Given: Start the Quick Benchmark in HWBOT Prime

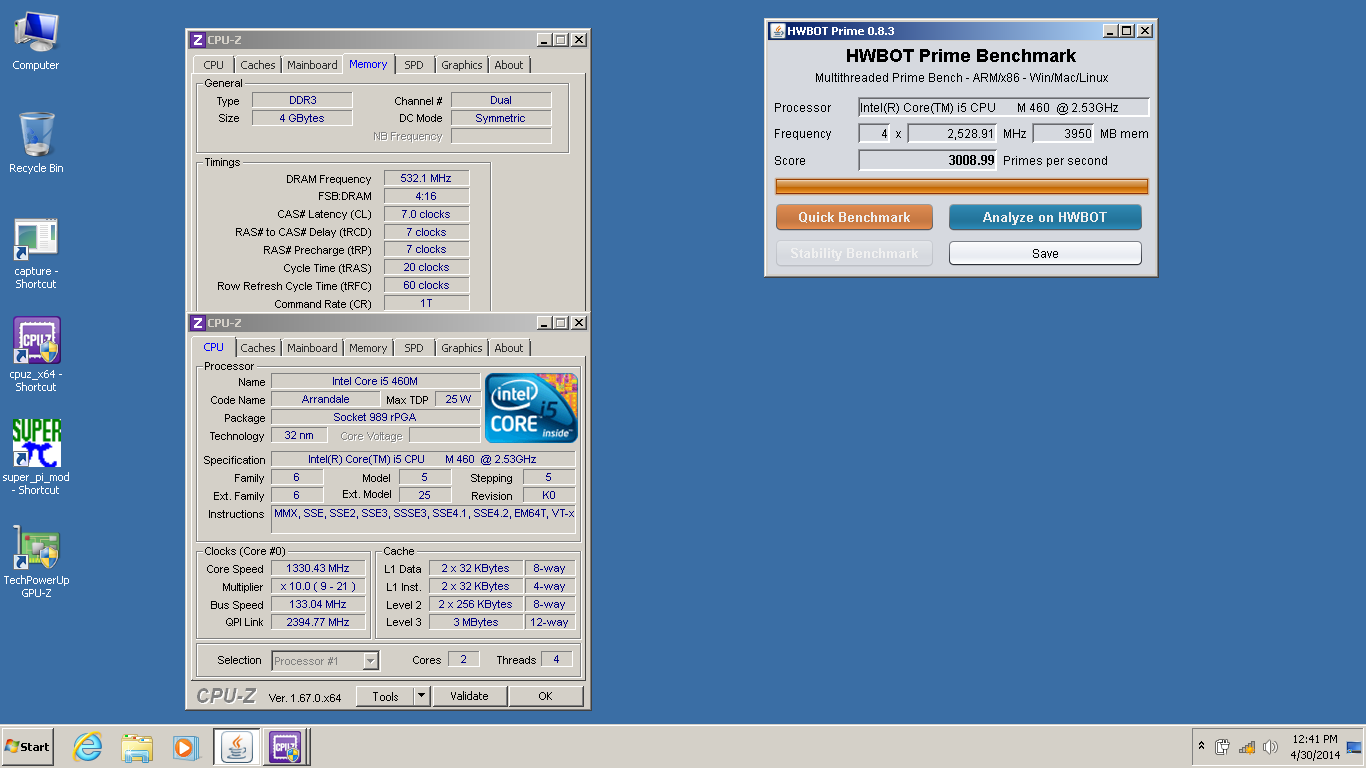Looking at the screenshot, I should coord(854,217).
